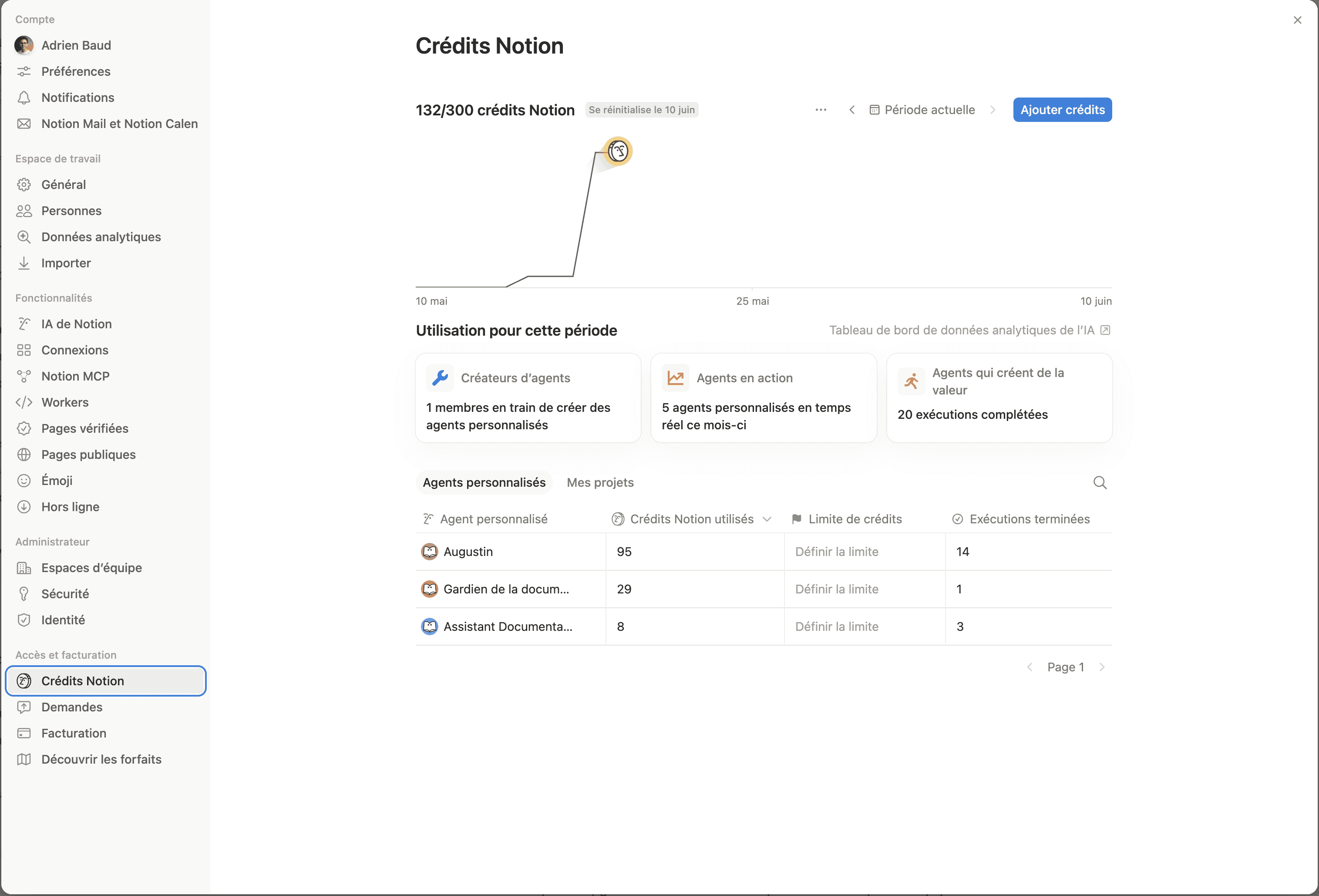Open the three-dots options menu
This screenshot has width=1319, height=896.
pos(821,110)
